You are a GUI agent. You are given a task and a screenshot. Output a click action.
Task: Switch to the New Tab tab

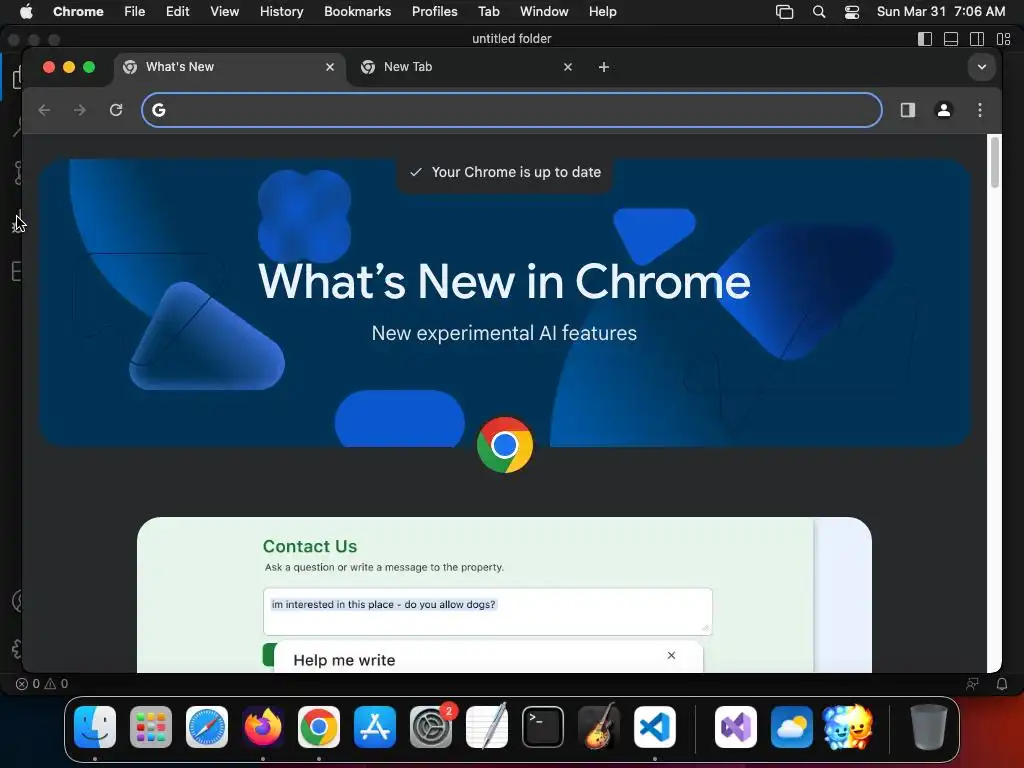[468, 67]
